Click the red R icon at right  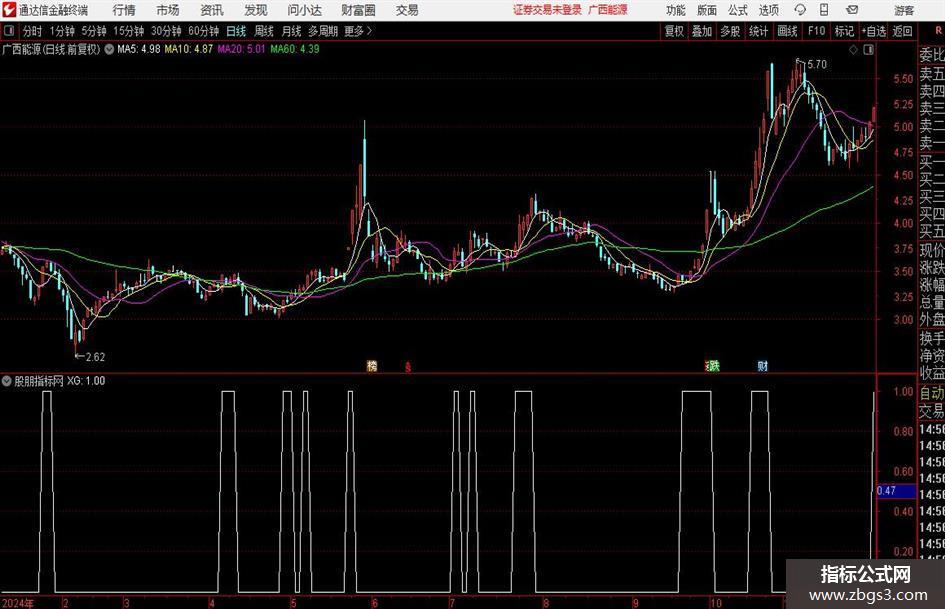pyautogui.click(x=939, y=31)
